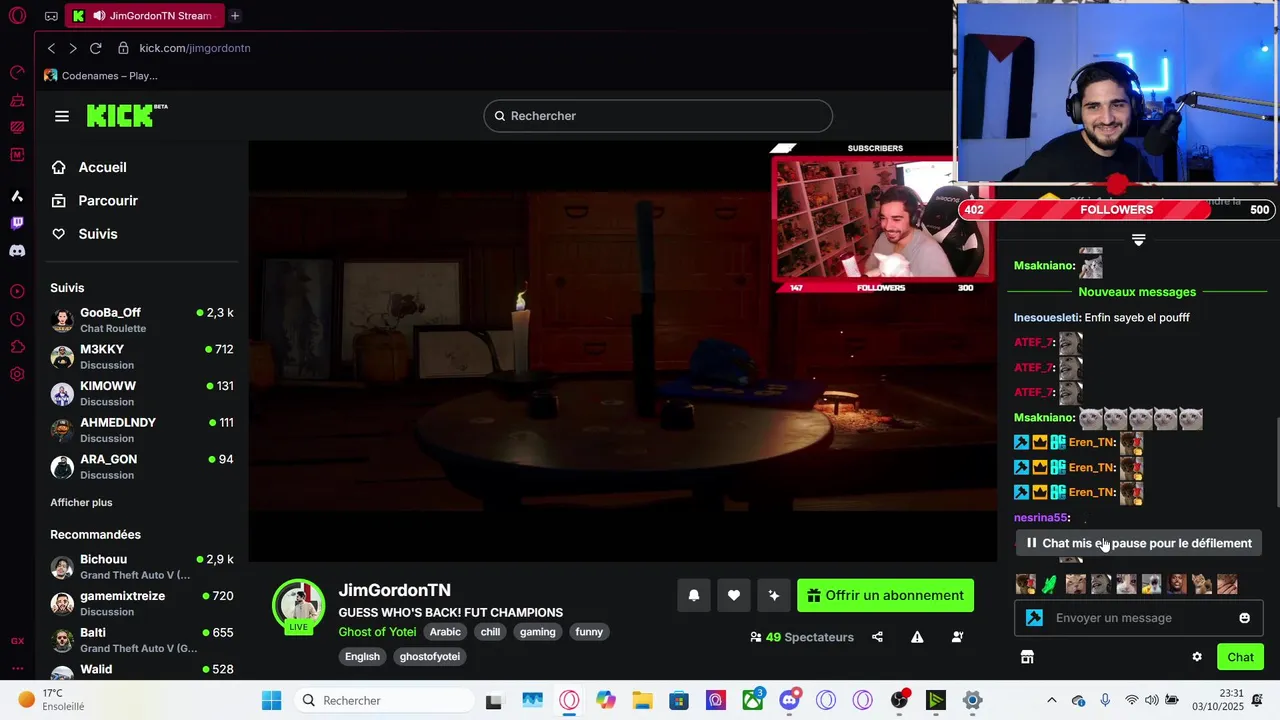This screenshot has height=720, width=1280.
Task: Open ARA_GON channel in followed list
Action: [x=142, y=467]
